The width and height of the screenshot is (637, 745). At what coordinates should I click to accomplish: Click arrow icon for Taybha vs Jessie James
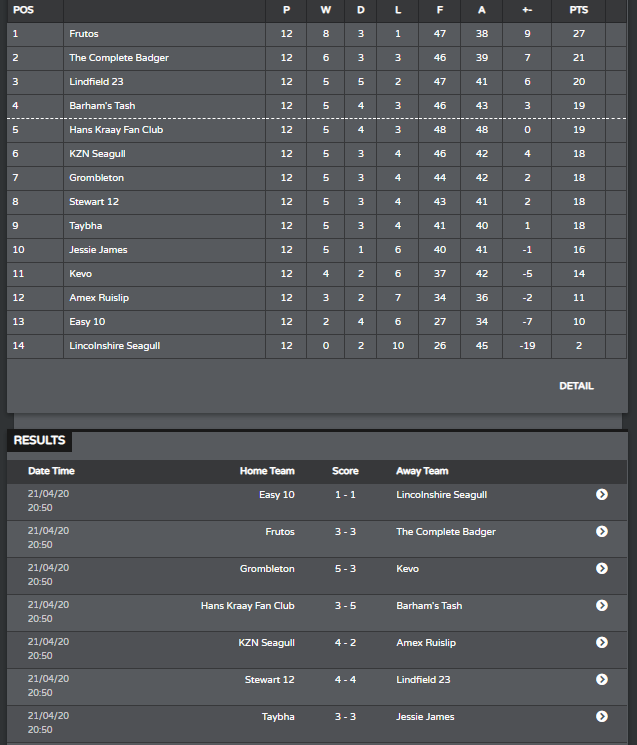pos(601,717)
